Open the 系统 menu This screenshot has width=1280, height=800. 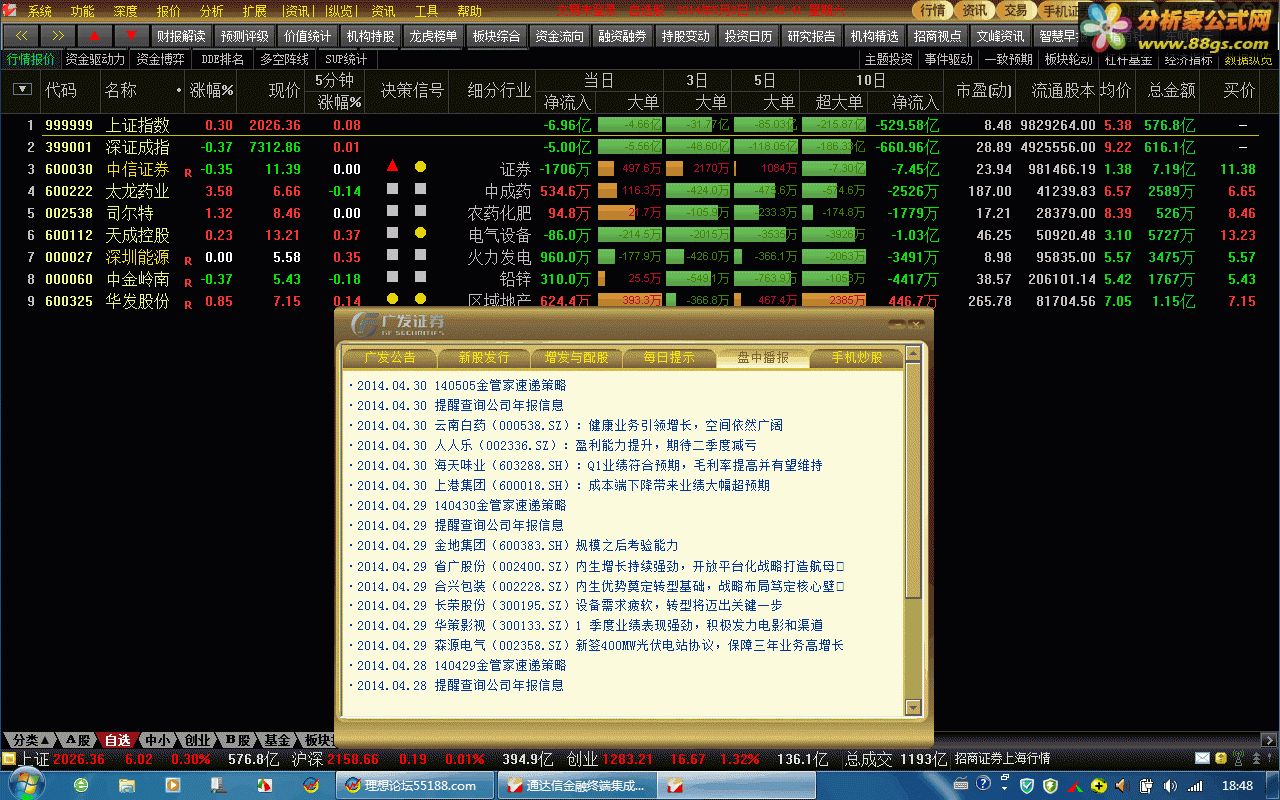[x=40, y=12]
